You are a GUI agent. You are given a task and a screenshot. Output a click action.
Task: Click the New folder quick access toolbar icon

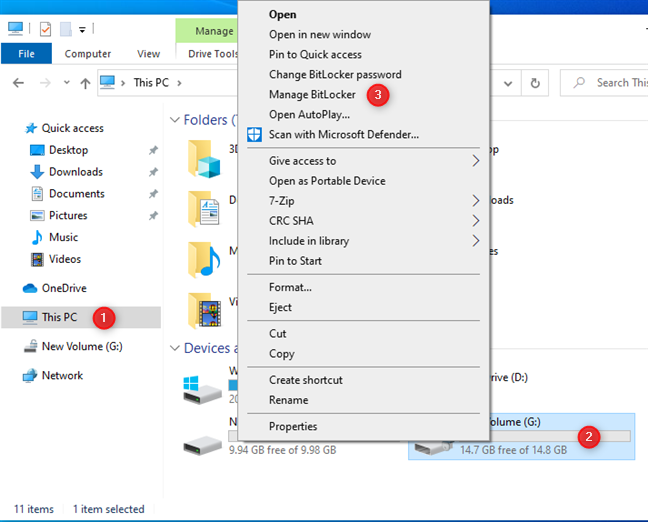click(x=66, y=29)
